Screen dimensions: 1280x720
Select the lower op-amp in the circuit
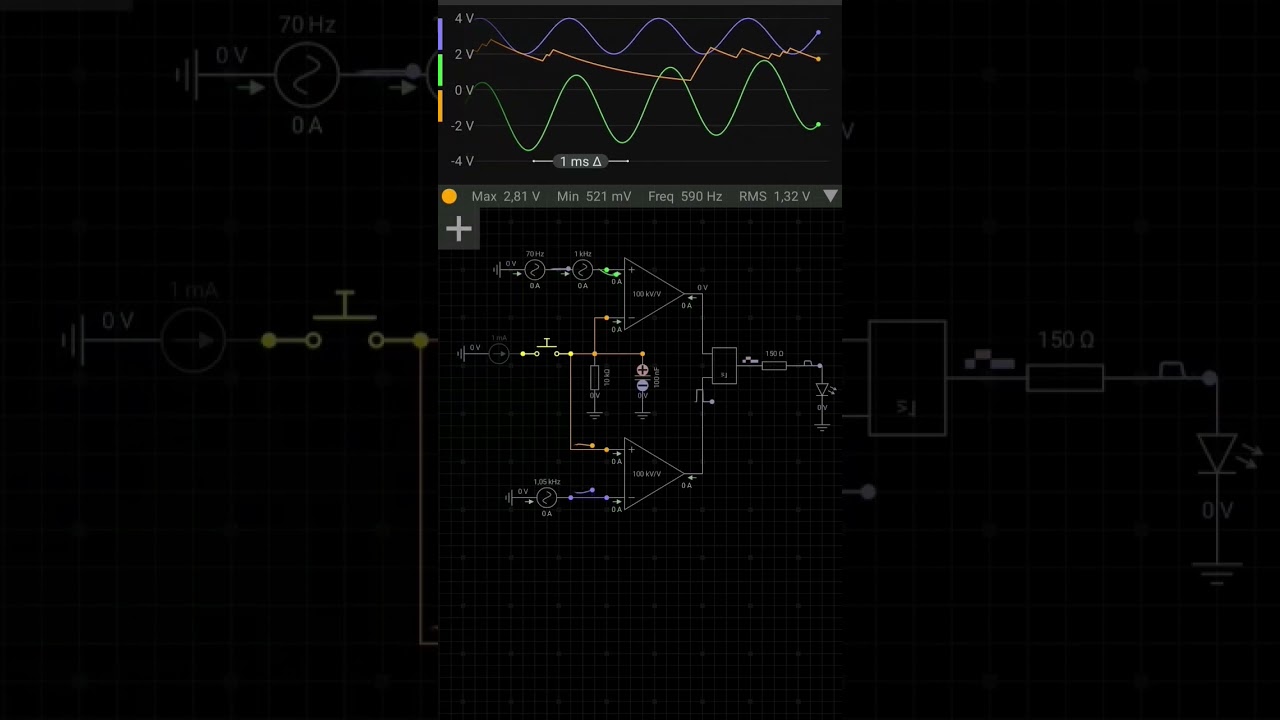click(x=654, y=474)
